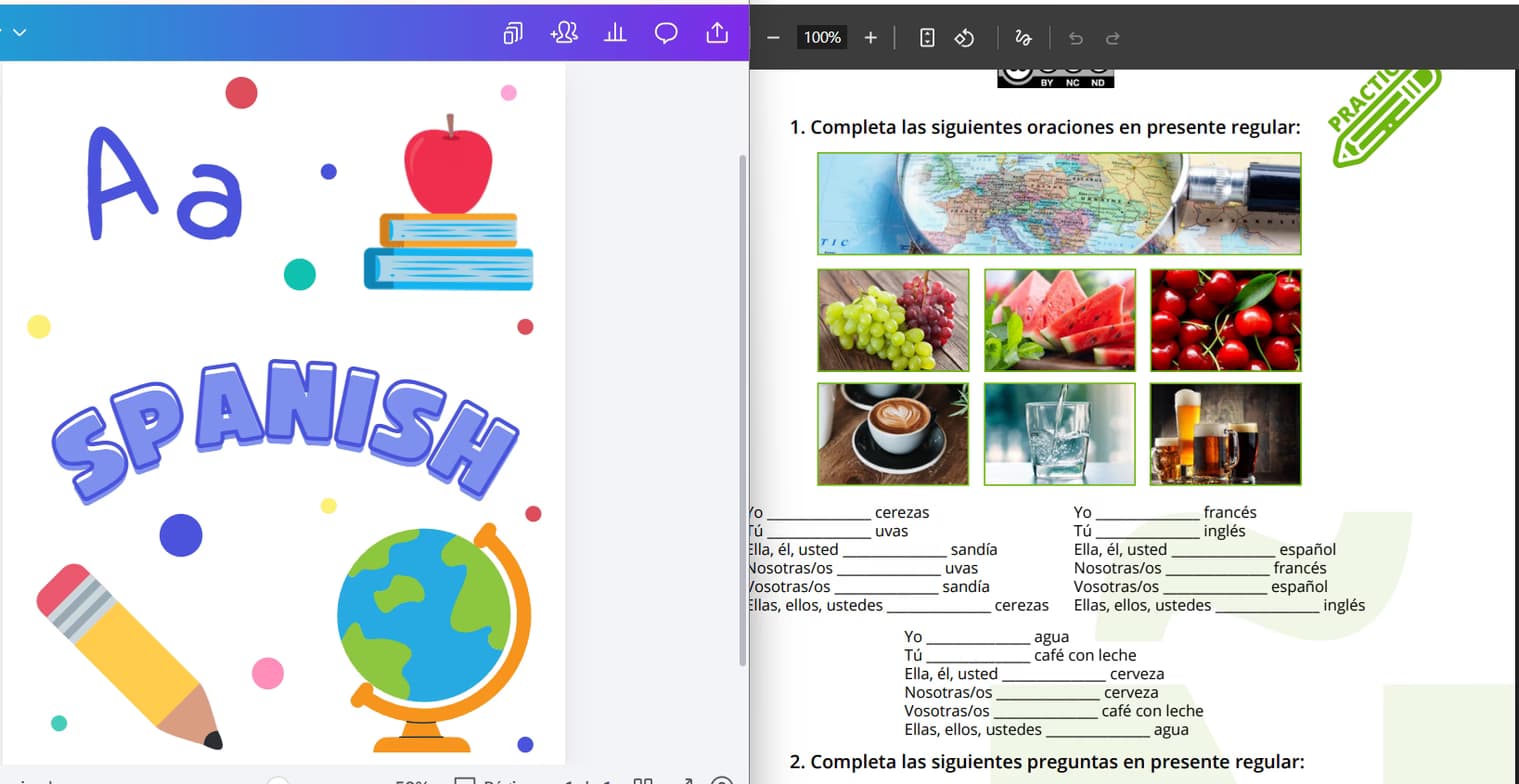Zoom in the PDF with the plus button

click(870, 37)
